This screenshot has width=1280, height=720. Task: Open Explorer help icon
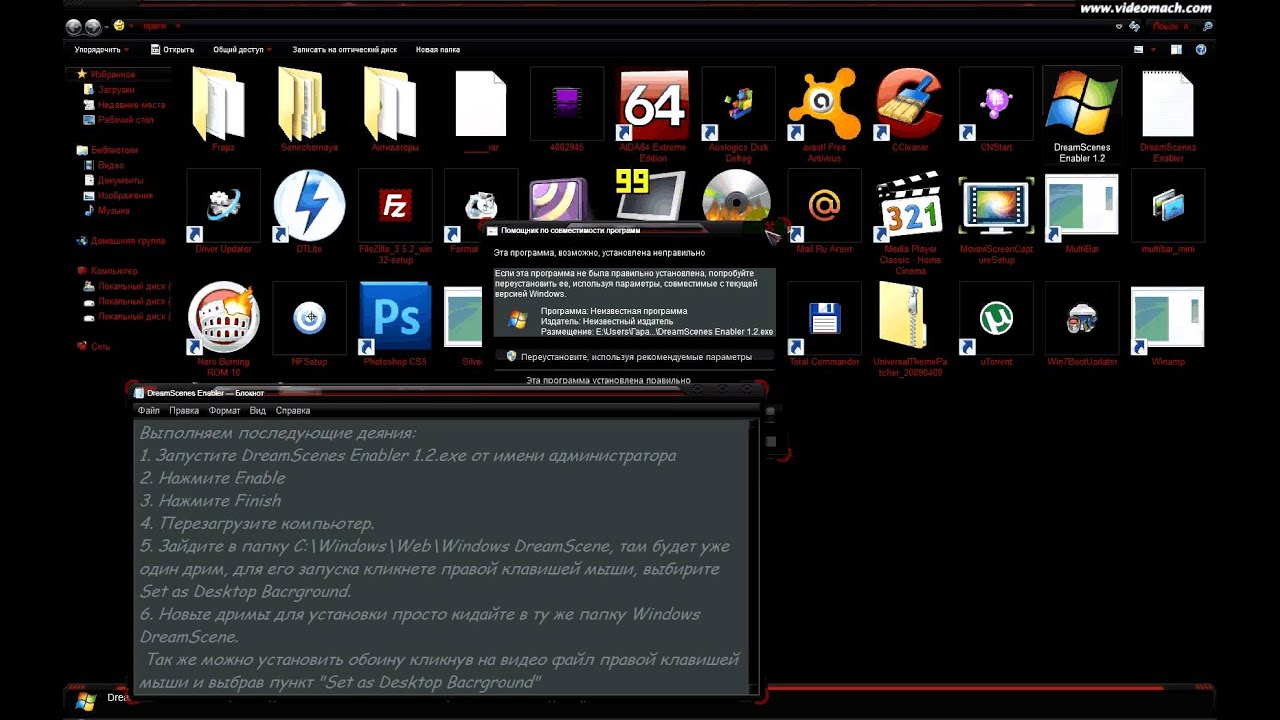click(1201, 49)
